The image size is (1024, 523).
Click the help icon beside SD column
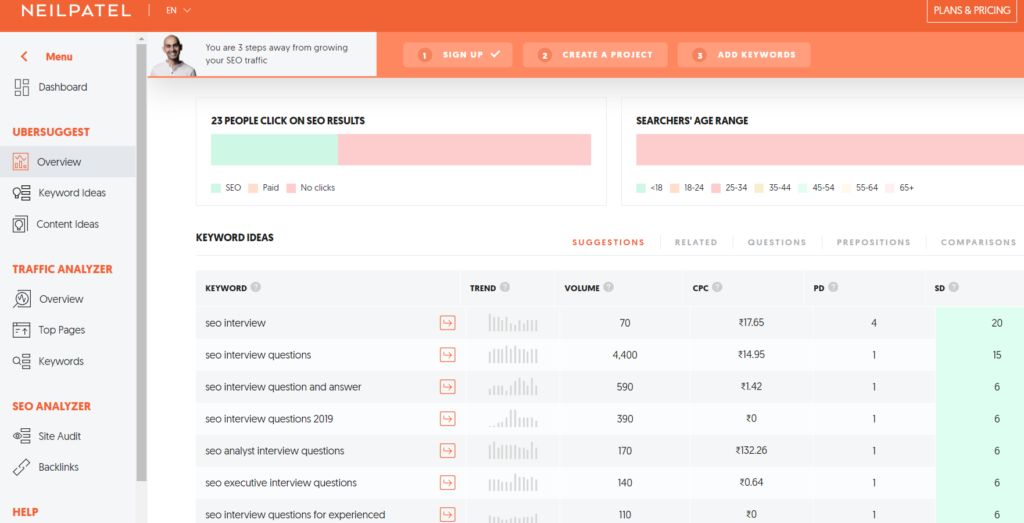tap(953, 287)
